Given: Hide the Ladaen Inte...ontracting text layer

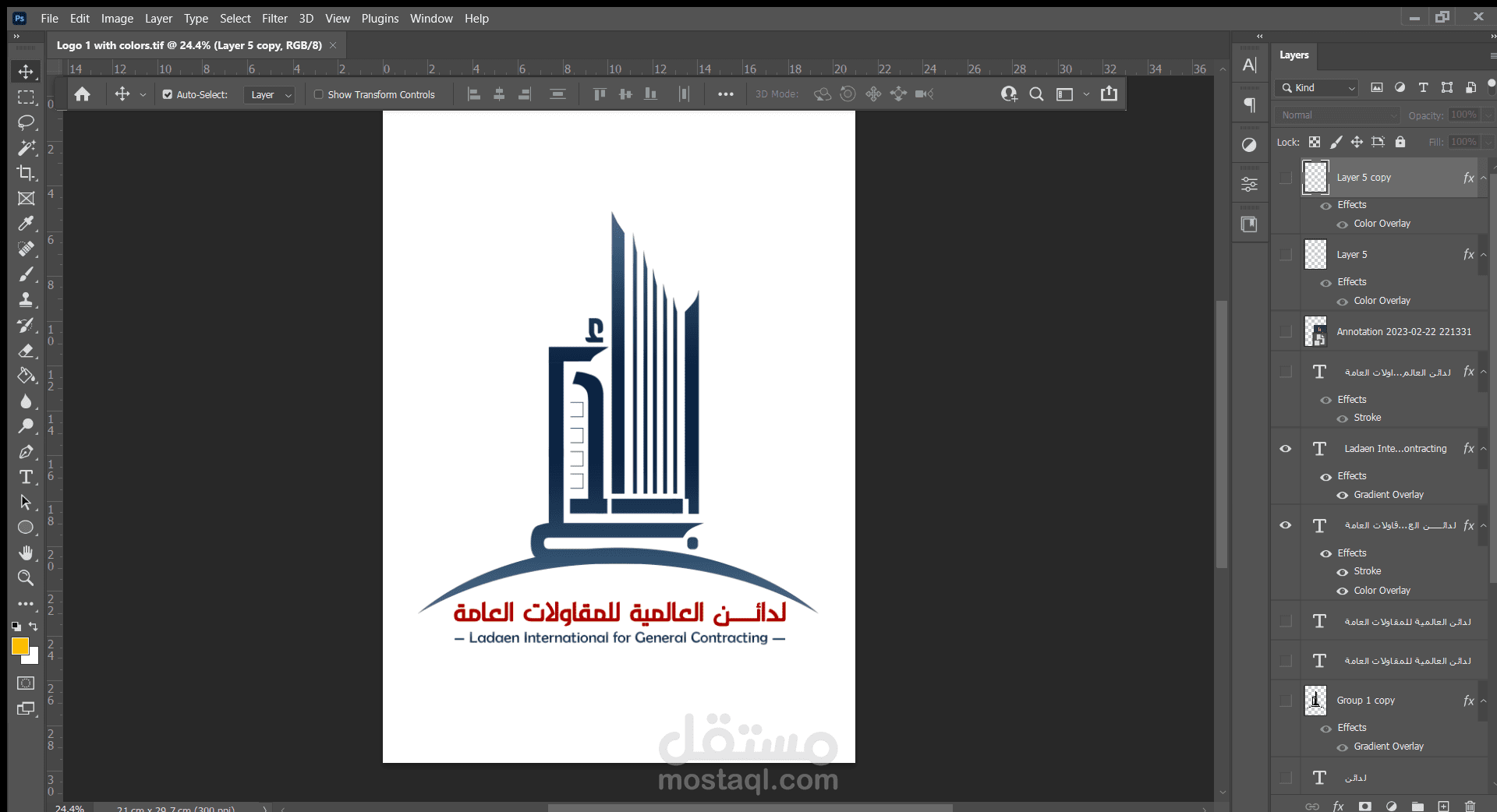Looking at the screenshot, I should click(x=1286, y=449).
